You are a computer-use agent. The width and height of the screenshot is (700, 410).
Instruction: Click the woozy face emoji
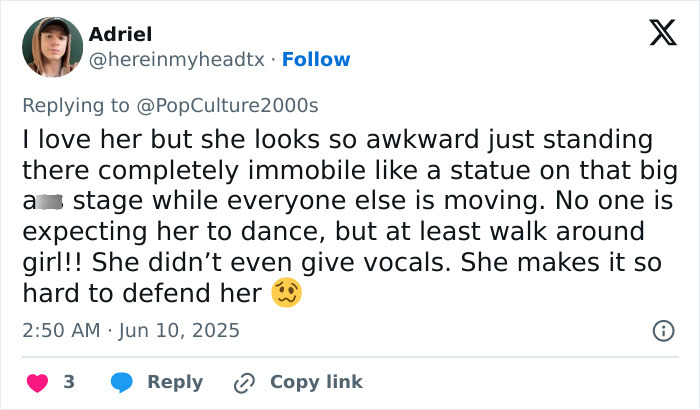coord(286,294)
